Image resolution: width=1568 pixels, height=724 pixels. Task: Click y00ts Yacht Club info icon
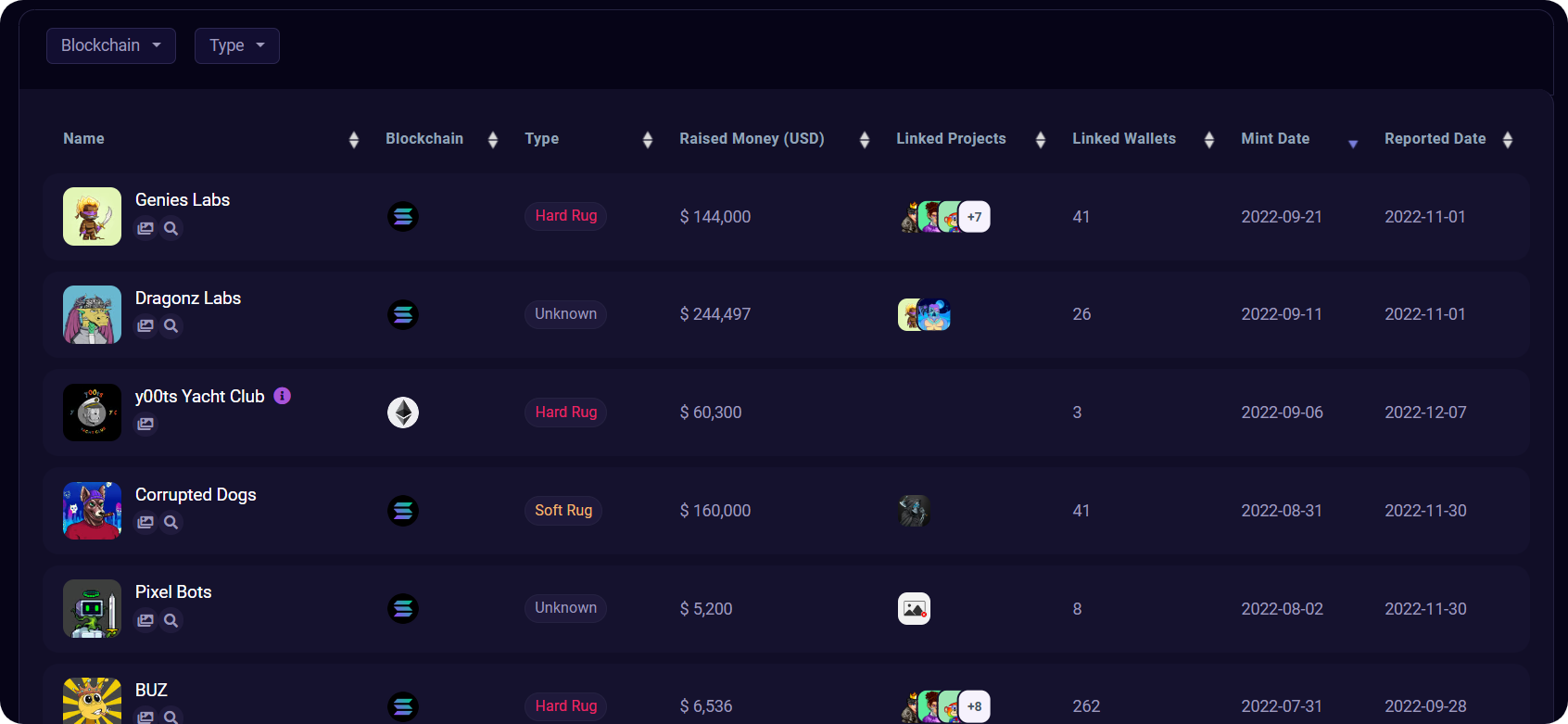click(283, 396)
